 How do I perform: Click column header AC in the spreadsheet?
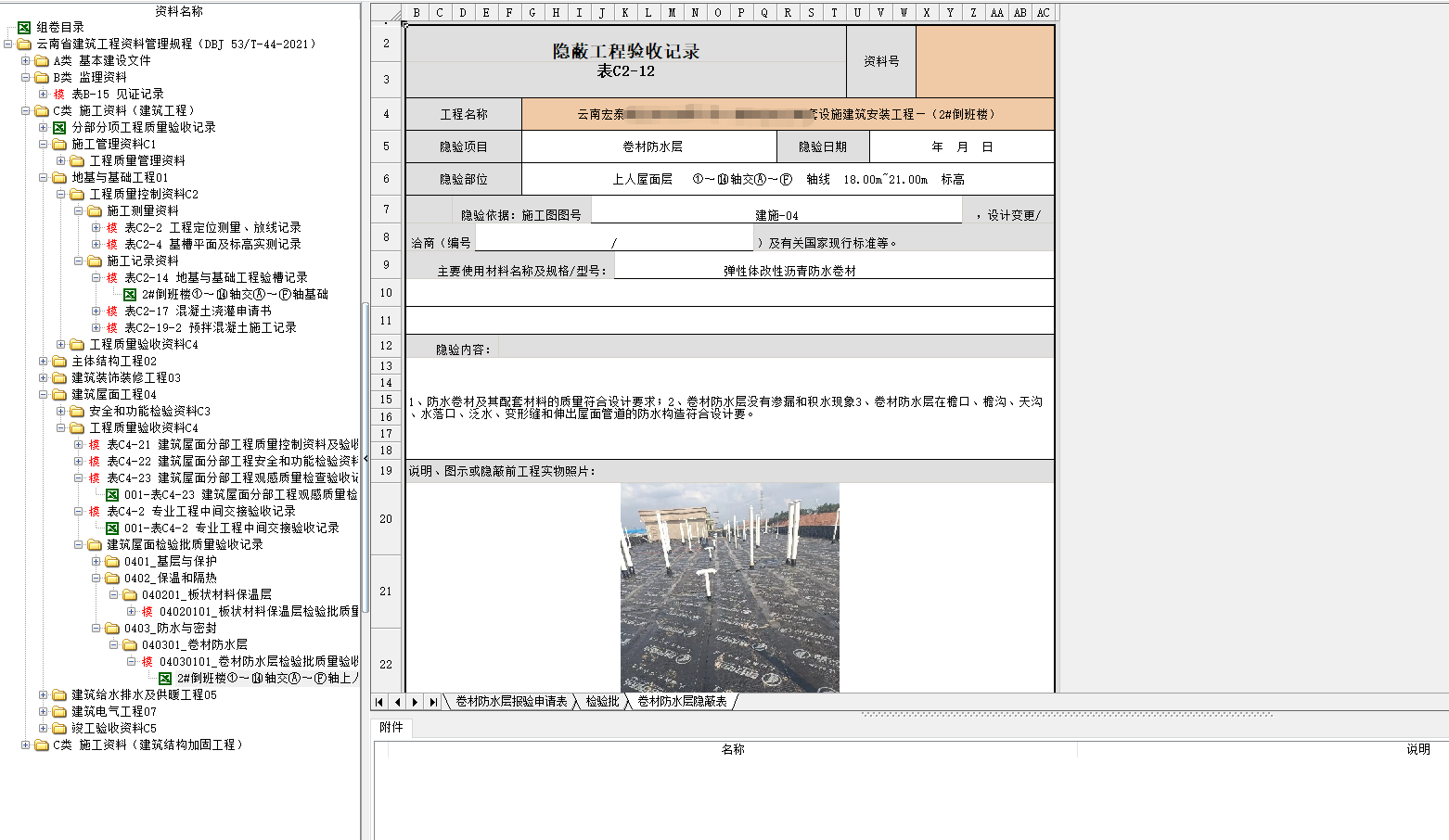point(1043,12)
